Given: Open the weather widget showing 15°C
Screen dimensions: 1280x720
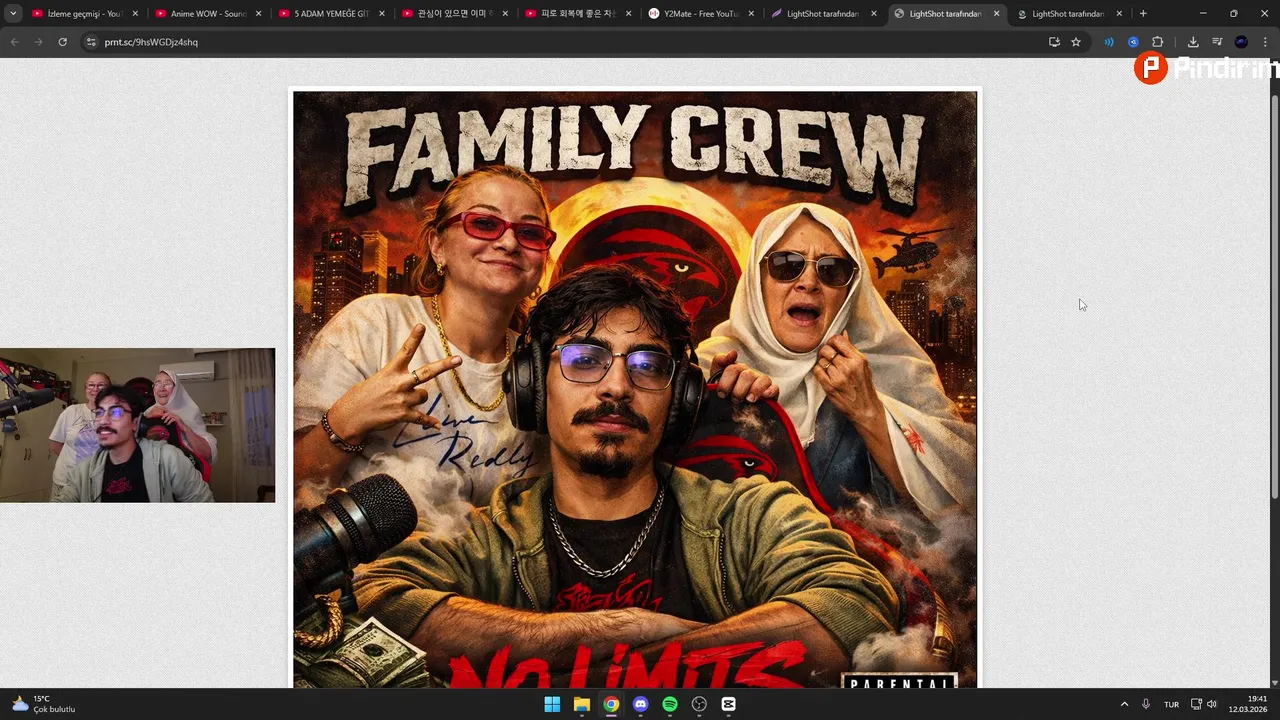Looking at the screenshot, I should pos(44,704).
